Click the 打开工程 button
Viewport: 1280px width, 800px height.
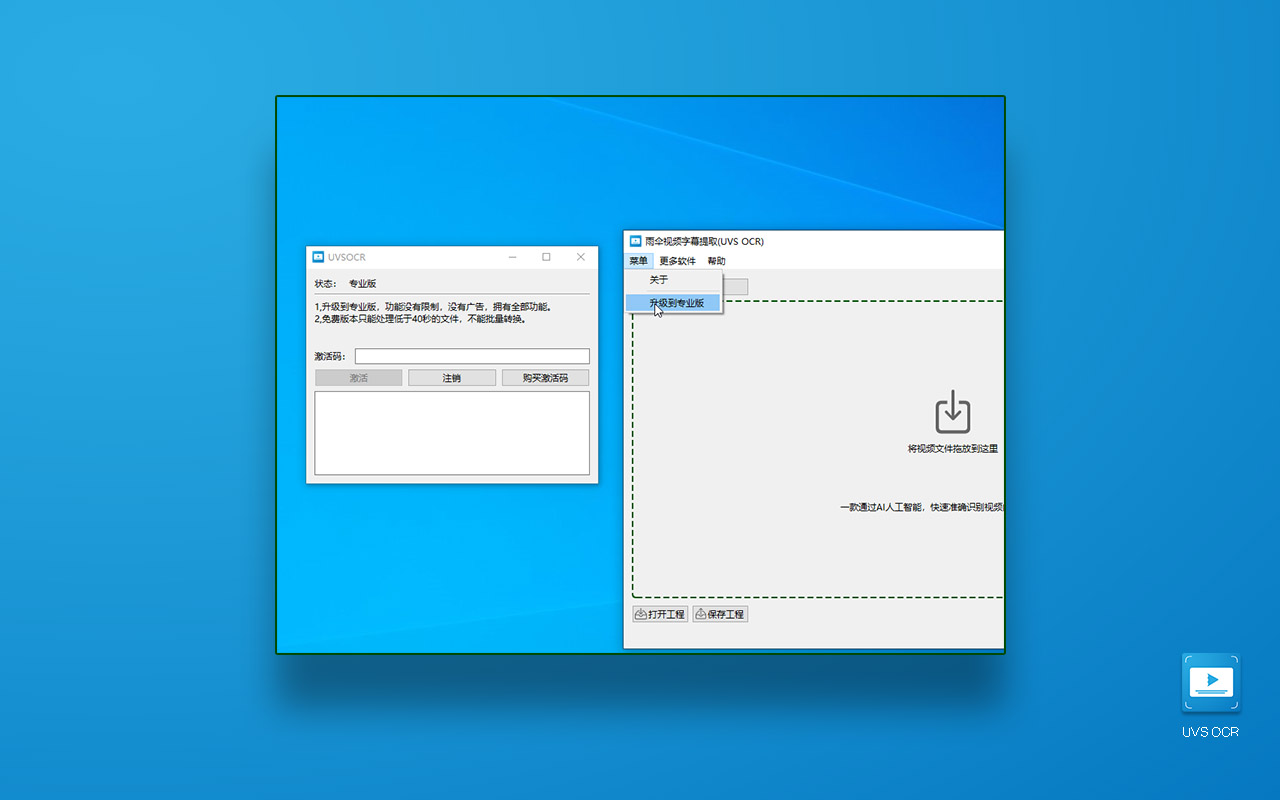(x=660, y=614)
